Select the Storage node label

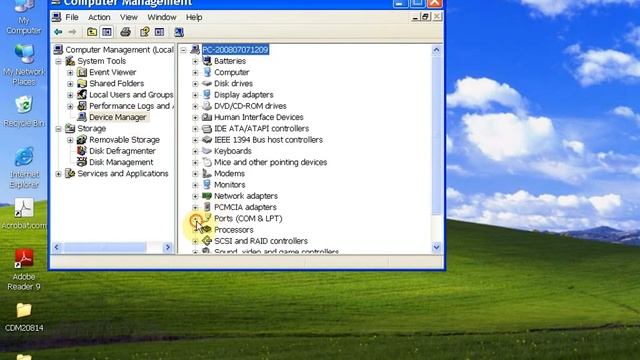(x=92, y=129)
